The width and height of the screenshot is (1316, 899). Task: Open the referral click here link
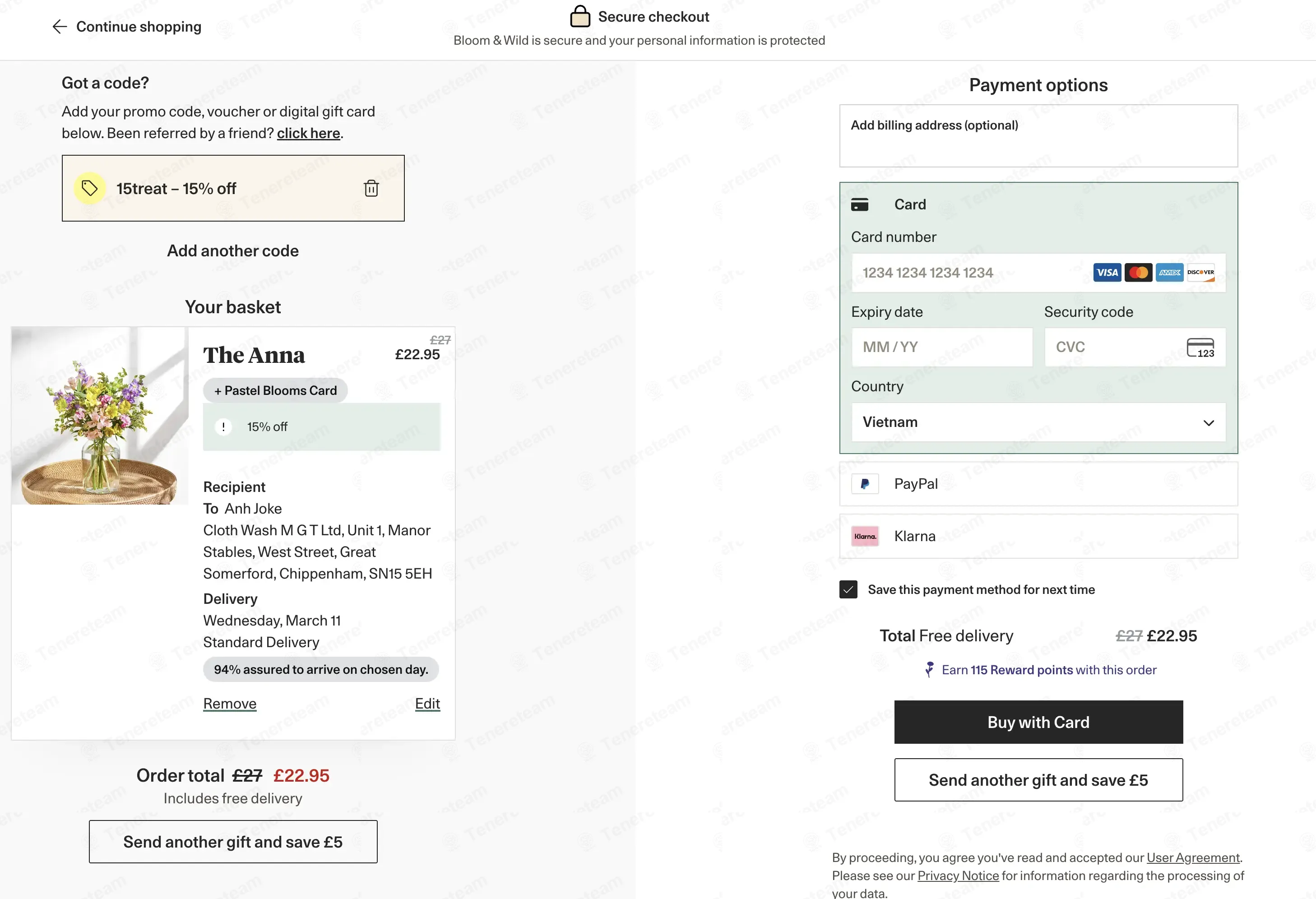pos(309,133)
